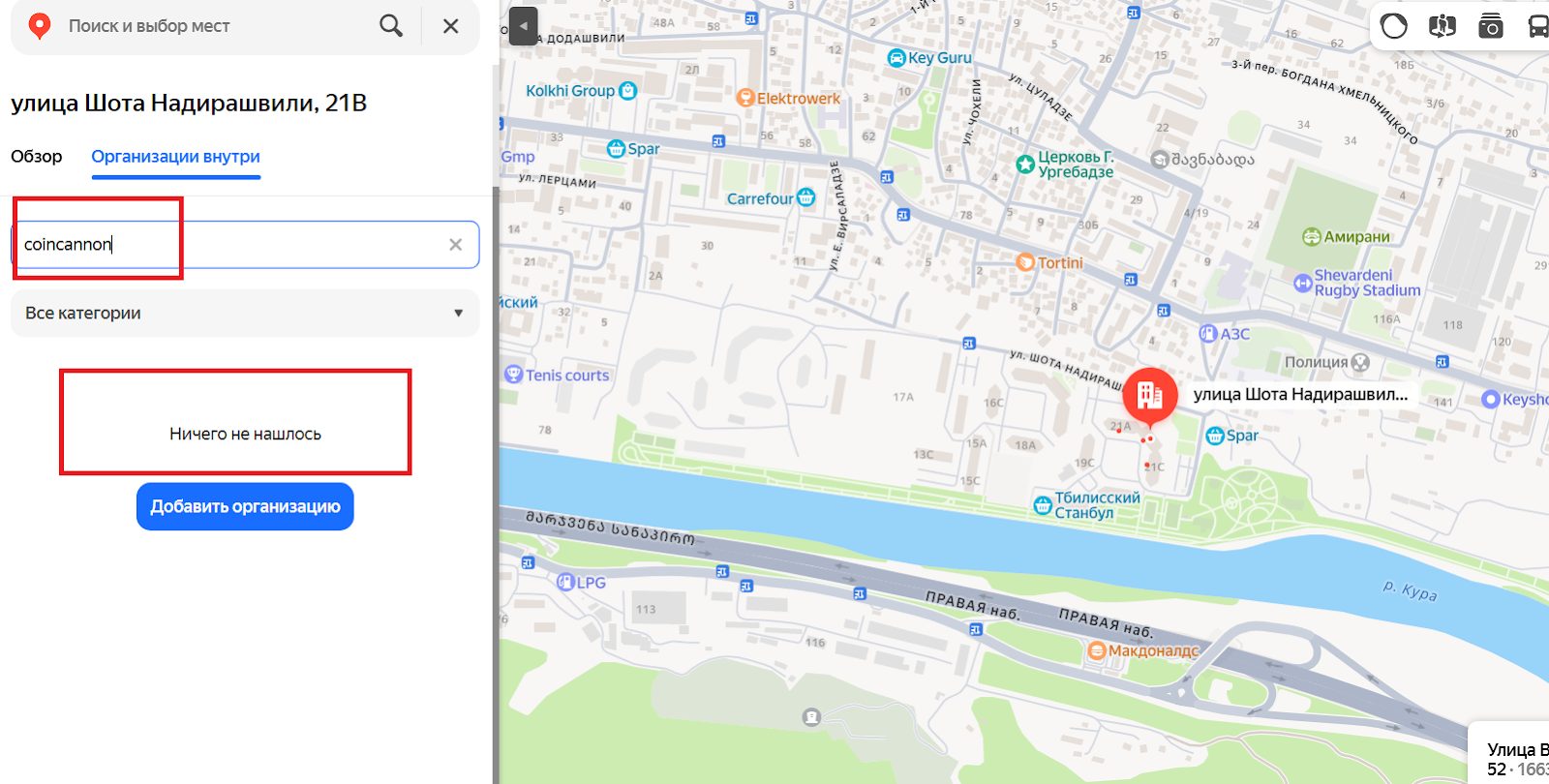Close the place search panel
The height and width of the screenshot is (784, 1549).
pos(451,26)
